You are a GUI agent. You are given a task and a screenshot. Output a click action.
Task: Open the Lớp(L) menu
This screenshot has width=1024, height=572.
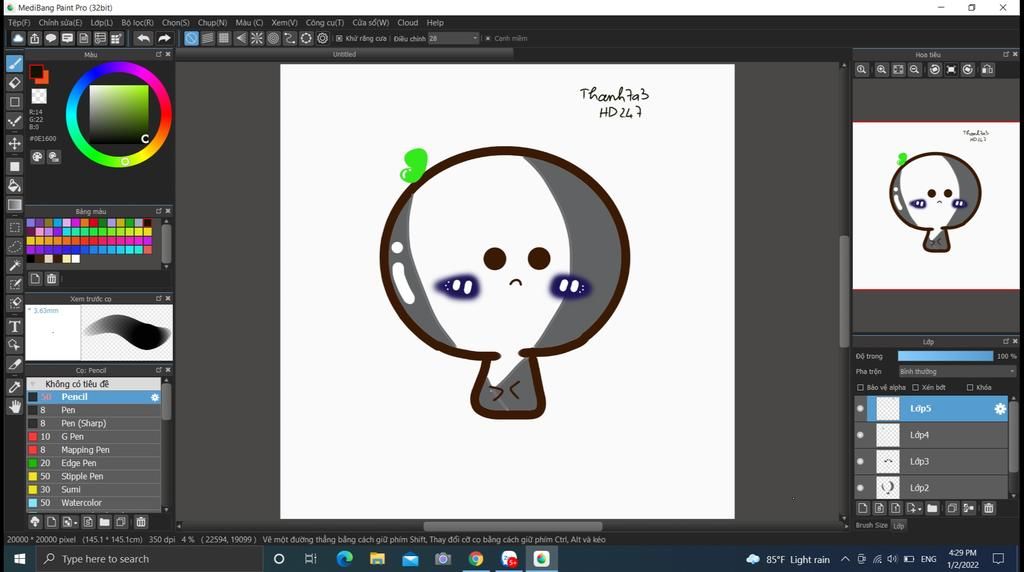(x=102, y=22)
